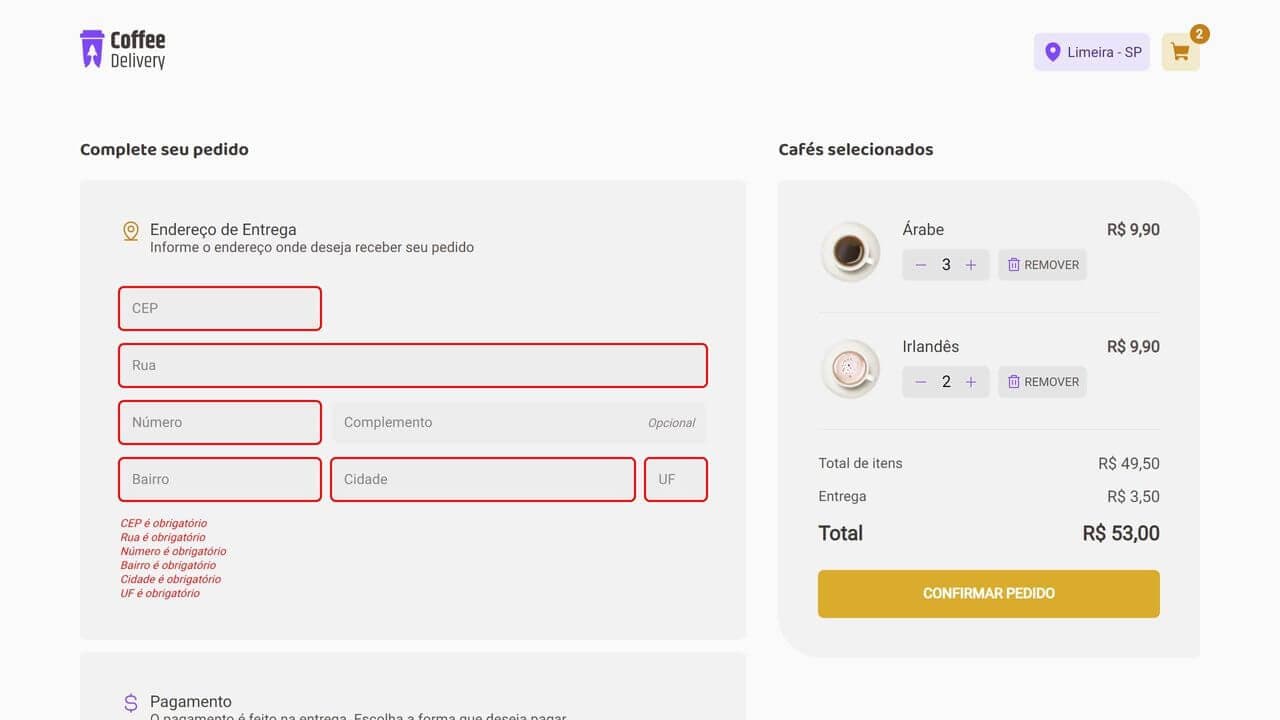
Task: Click the plus button for Irlandês
Action: pyautogui.click(x=971, y=381)
